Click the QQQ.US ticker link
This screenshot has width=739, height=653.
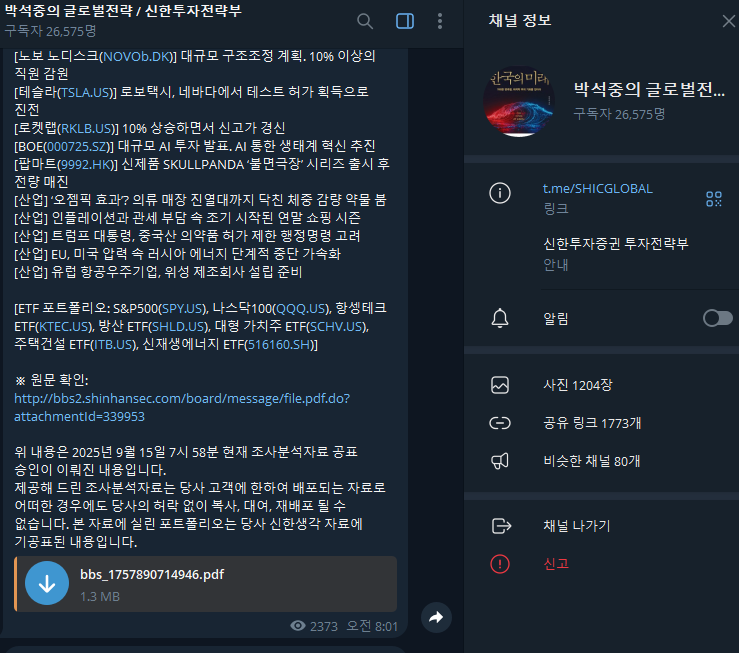pos(301,309)
